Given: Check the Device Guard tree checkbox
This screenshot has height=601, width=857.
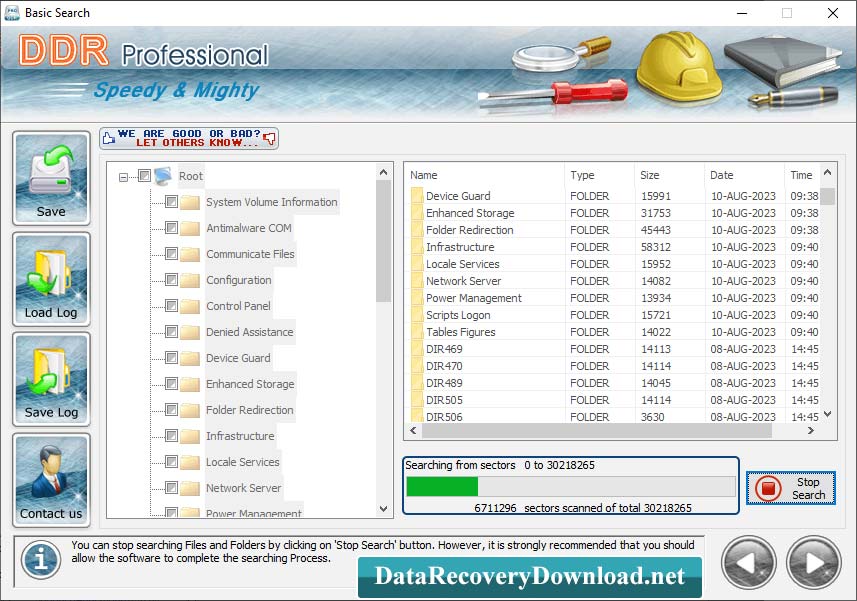Looking at the screenshot, I should (171, 358).
